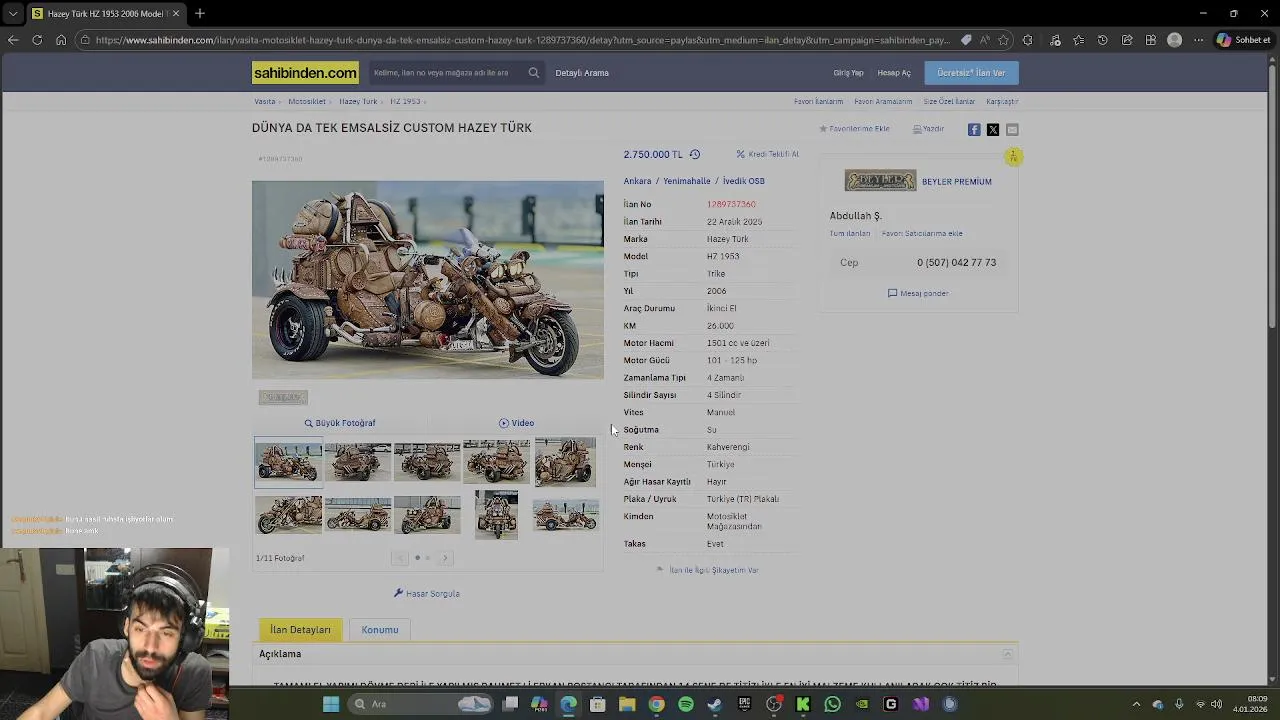
Task: Open browser history clock icon
Action: pos(1103,40)
